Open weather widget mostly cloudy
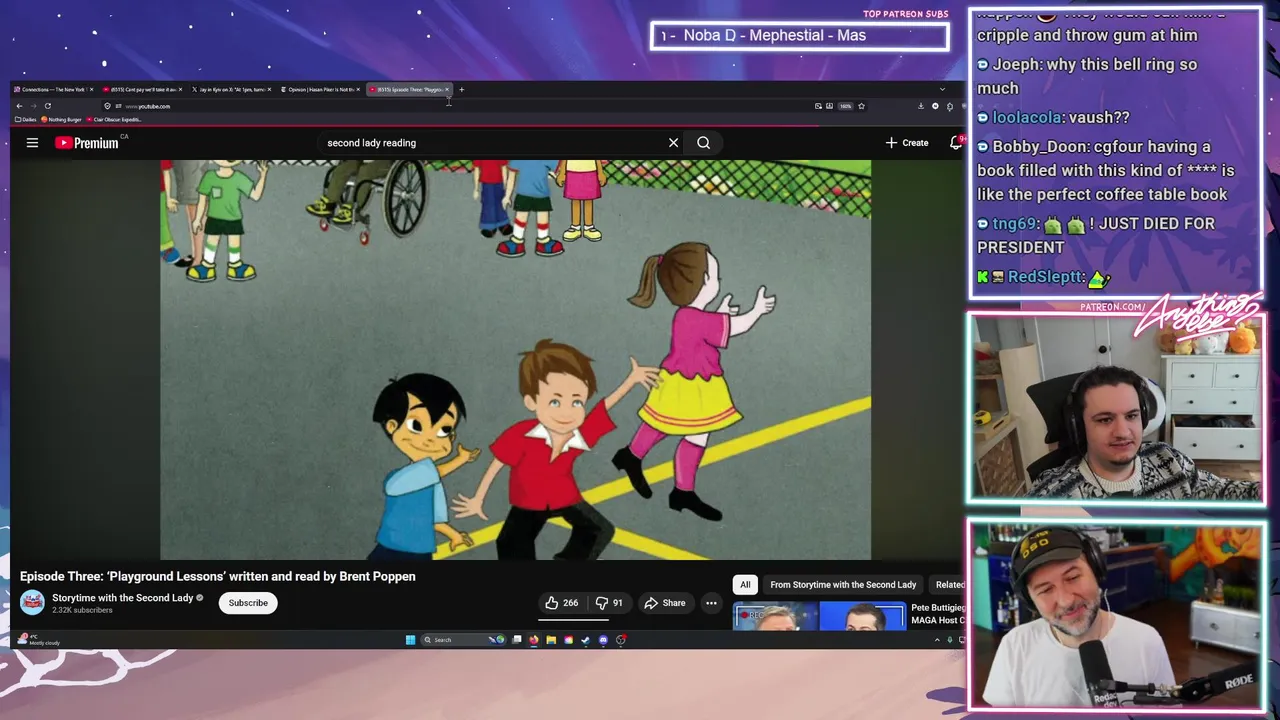The image size is (1280, 720). 38,640
